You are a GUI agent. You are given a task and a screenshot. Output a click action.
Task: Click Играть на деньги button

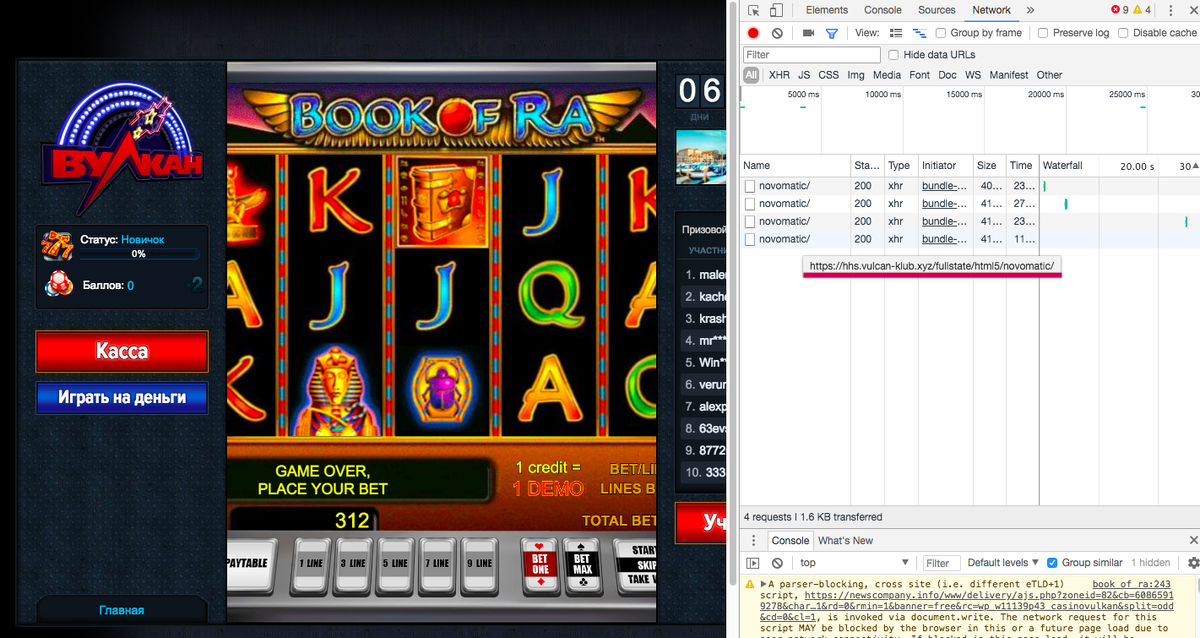(x=122, y=397)
